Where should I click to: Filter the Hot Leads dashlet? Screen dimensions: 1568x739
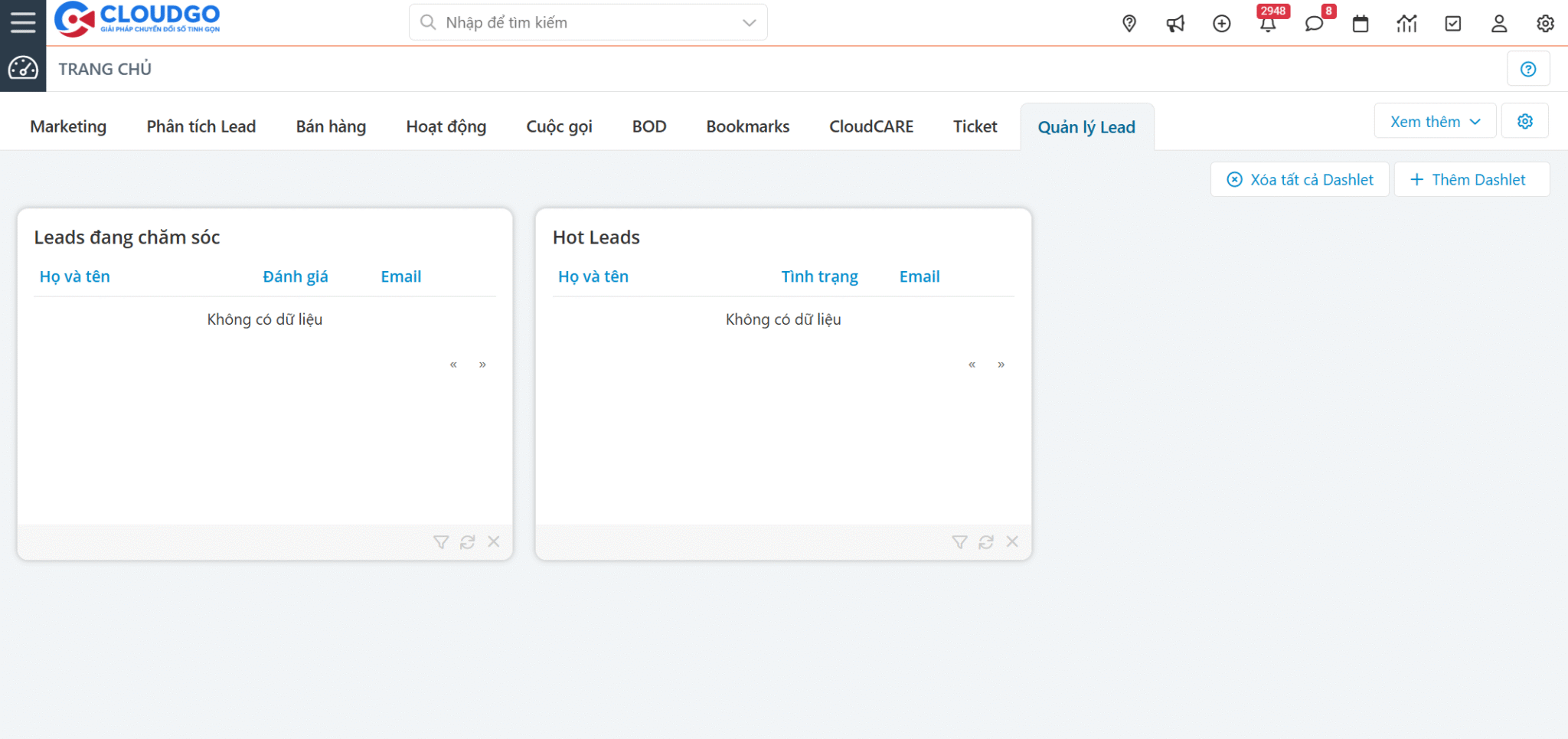(959, 542)
